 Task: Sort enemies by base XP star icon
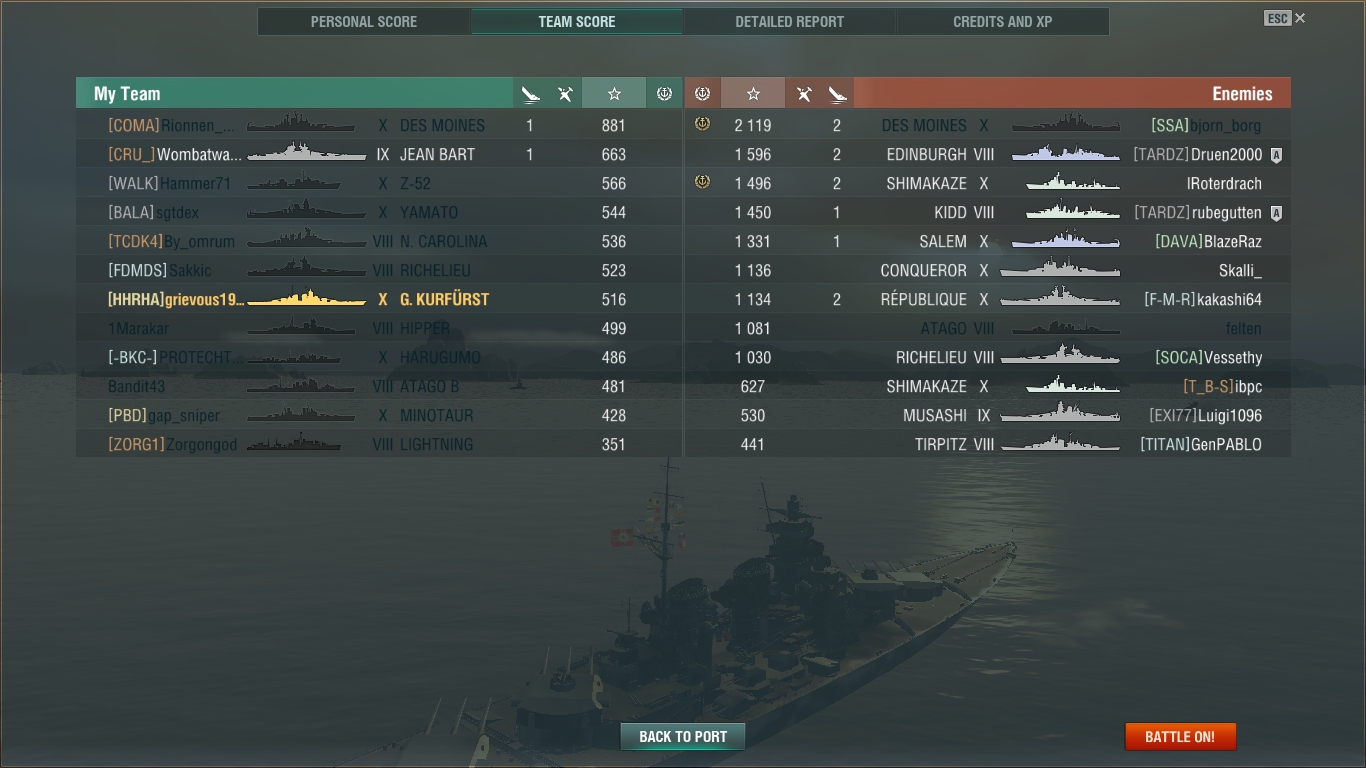pyautogui.click(x=753, y=94)
